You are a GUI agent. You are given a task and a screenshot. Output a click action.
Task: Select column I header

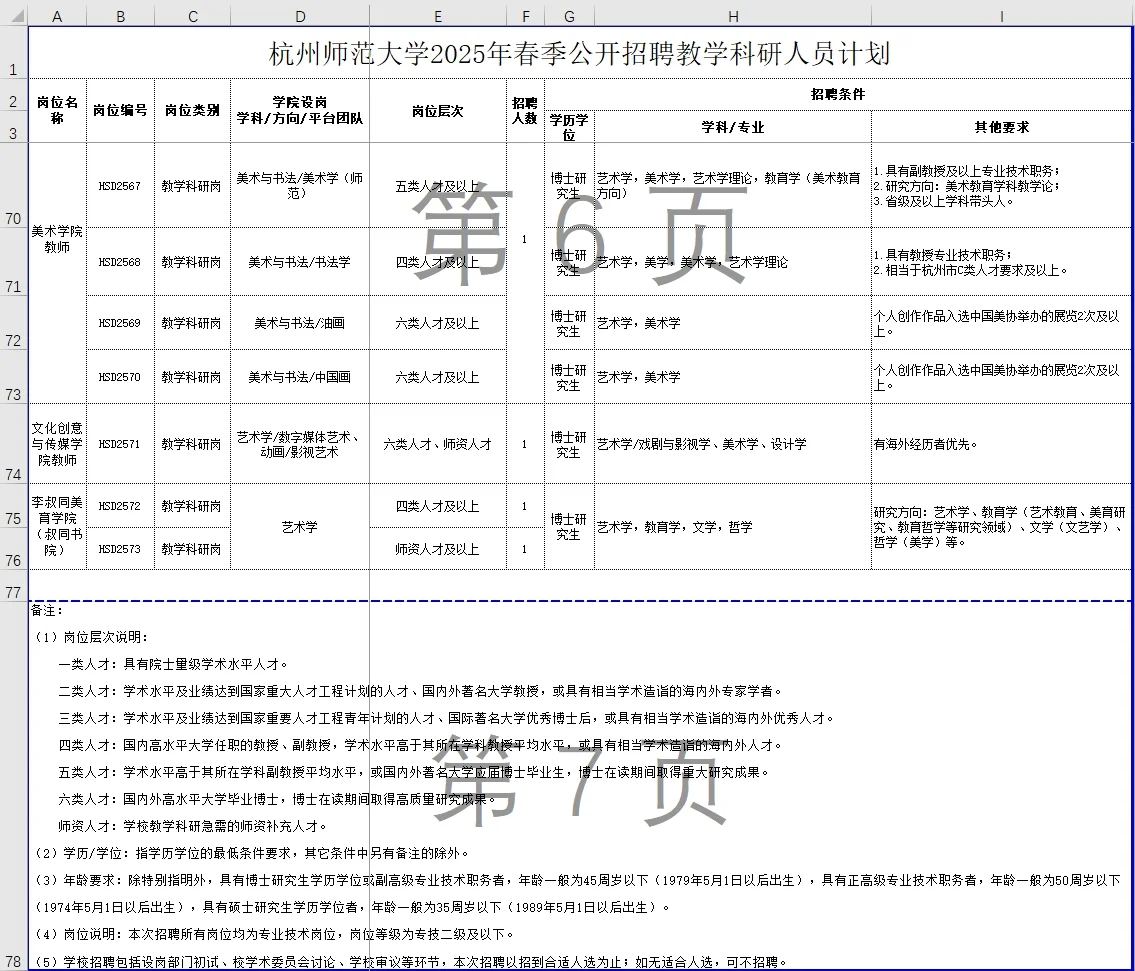pyautogui.click(x=1001, y=16)
